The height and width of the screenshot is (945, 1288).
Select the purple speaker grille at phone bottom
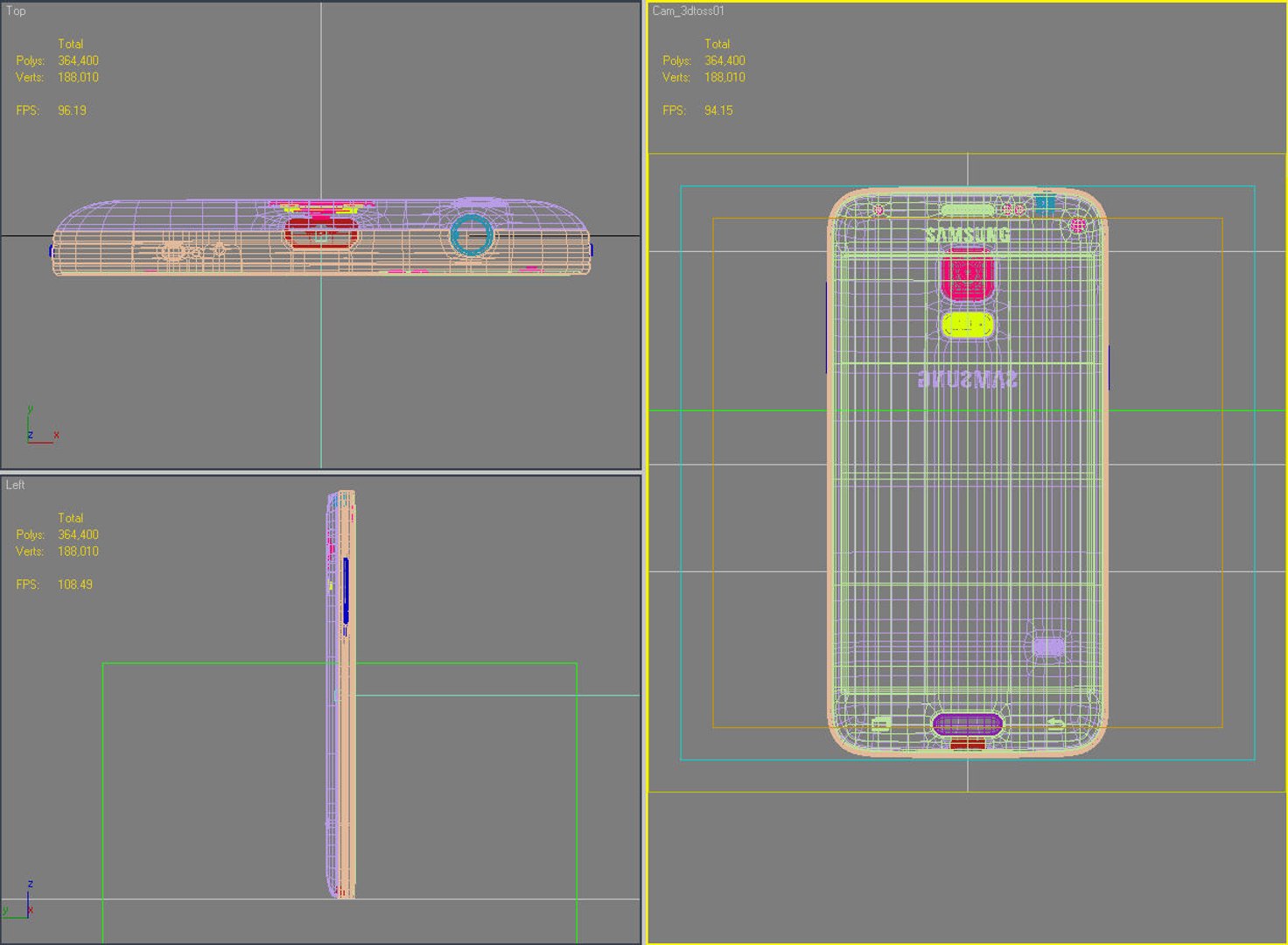(967, 724)
